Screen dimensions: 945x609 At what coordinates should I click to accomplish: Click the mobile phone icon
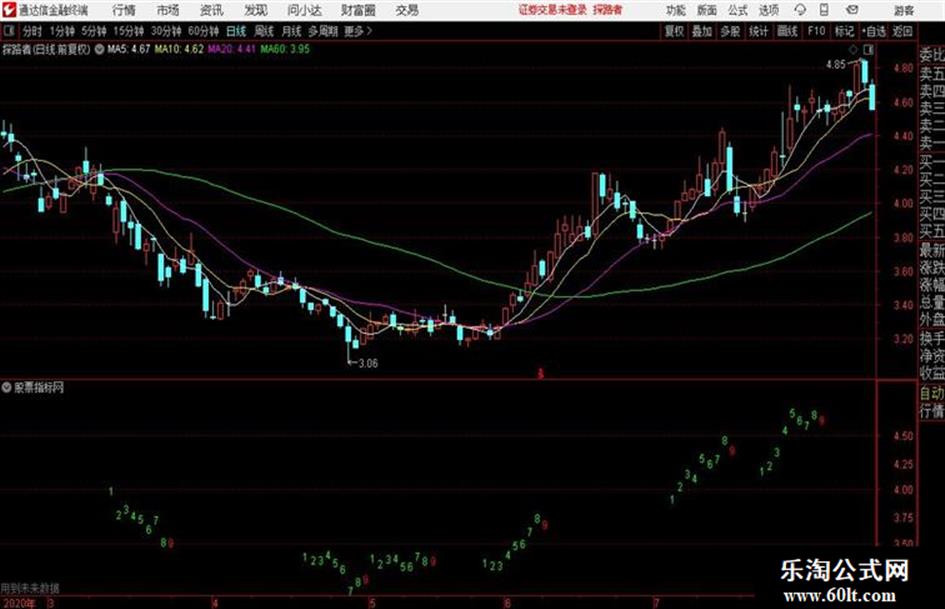point(824,10)
